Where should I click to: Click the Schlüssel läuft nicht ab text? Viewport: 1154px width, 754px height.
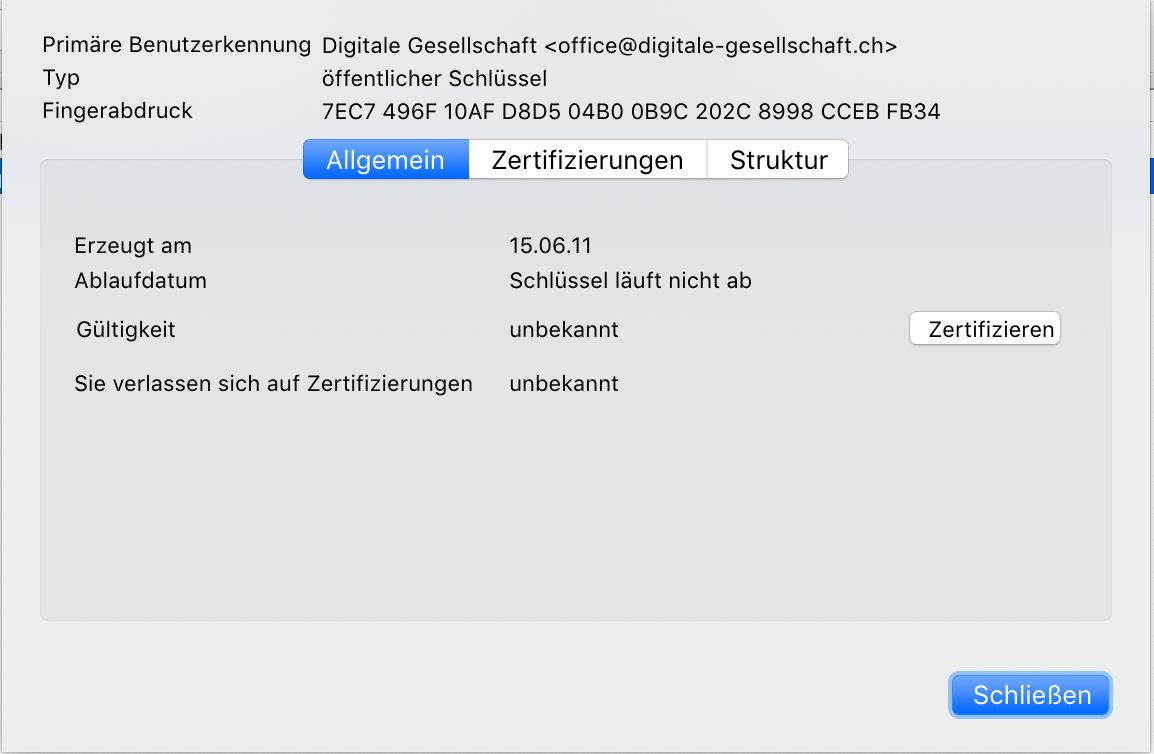tap(630, 281)
